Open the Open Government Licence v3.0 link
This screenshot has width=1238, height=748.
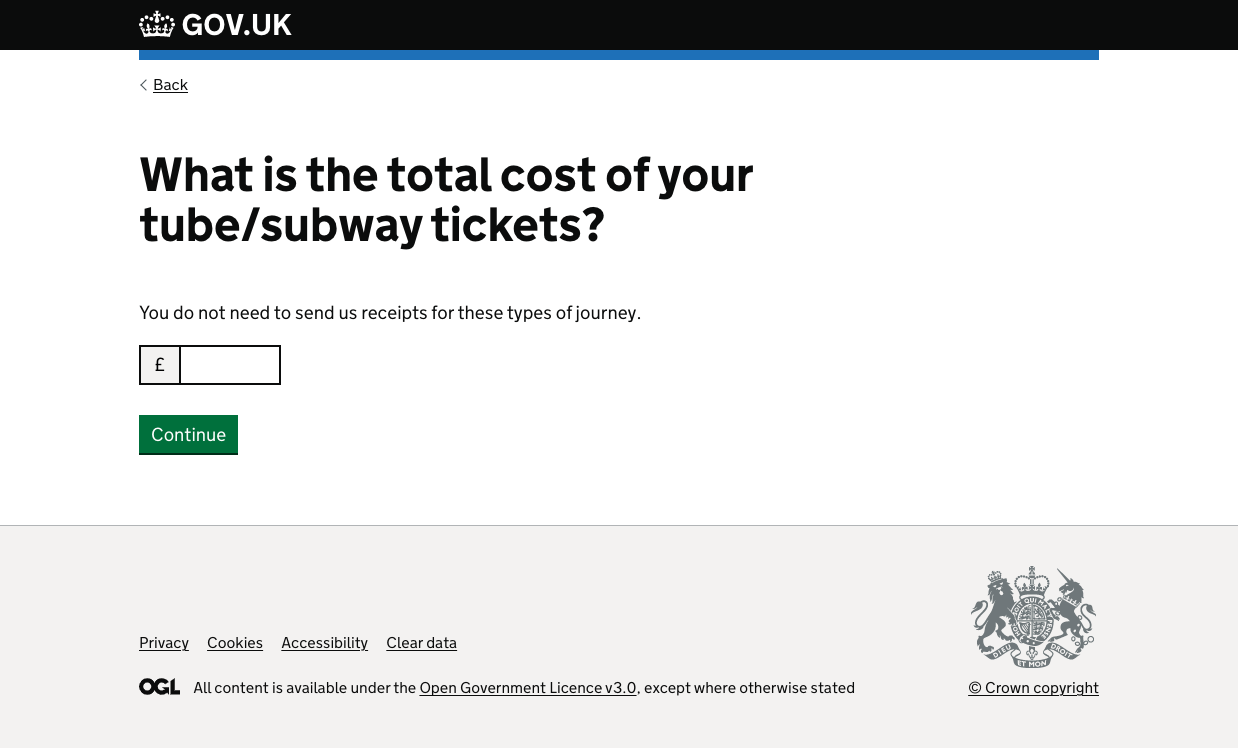pyautogui.click(x=528, y=688)
